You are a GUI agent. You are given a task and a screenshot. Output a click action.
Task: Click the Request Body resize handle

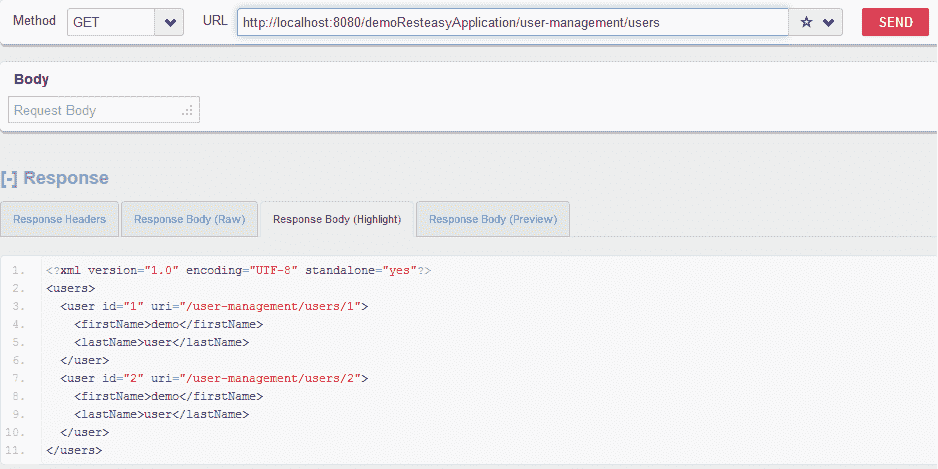point(187,111)
